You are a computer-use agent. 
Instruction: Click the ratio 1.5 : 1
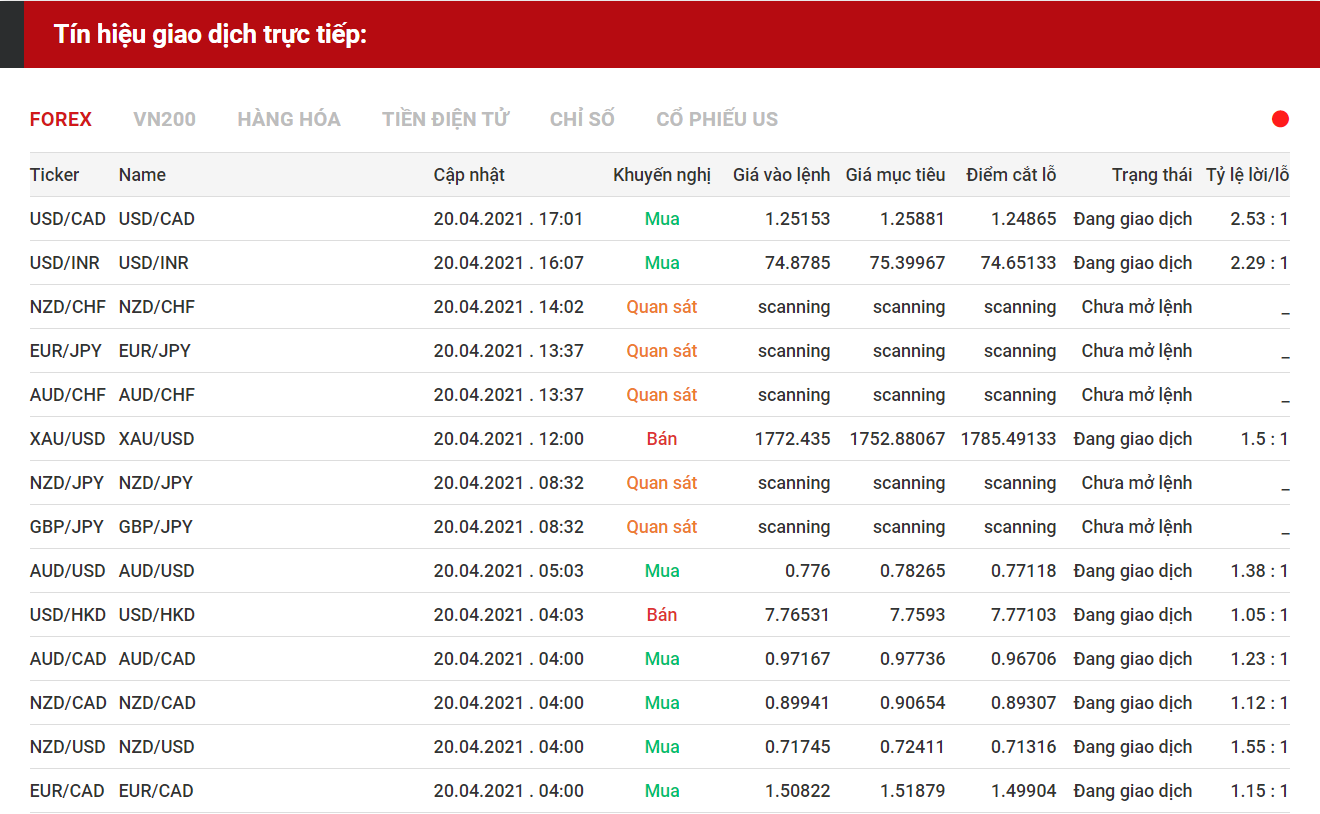click(1265, 439)
